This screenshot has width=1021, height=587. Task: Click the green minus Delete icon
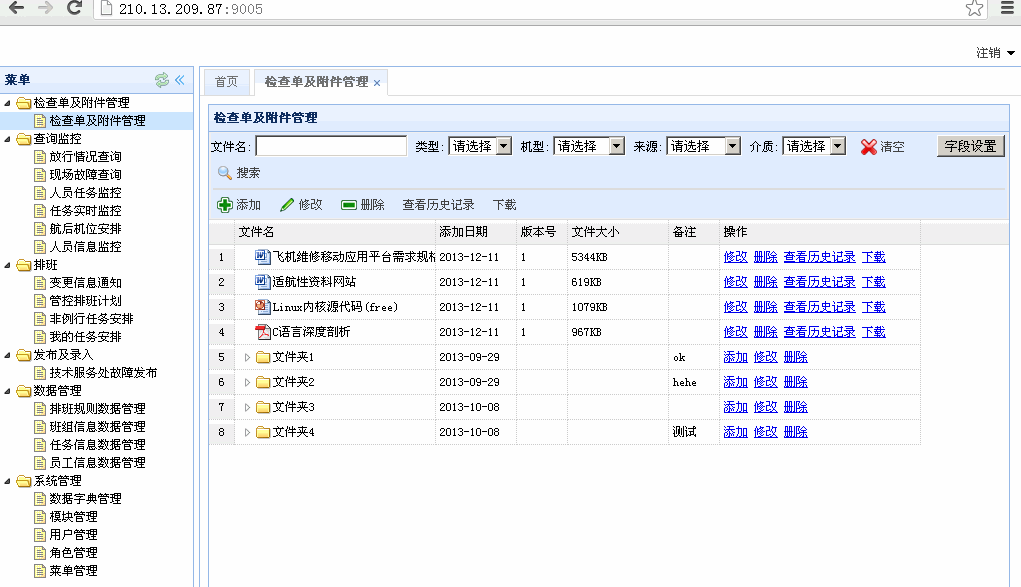point(349,205)
